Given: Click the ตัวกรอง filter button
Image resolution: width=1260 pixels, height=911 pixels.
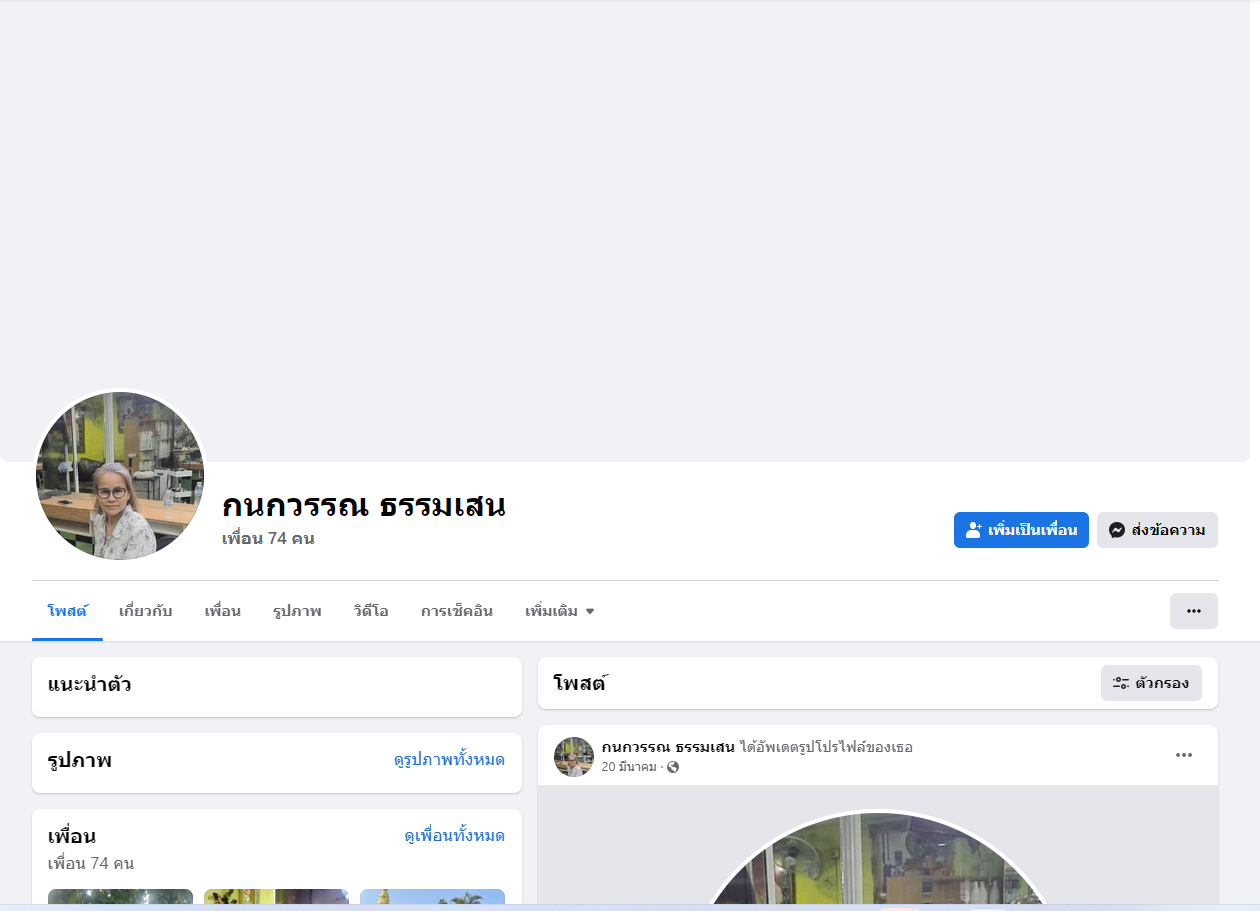Looking at the screenshot, I should pos(1151,683).
